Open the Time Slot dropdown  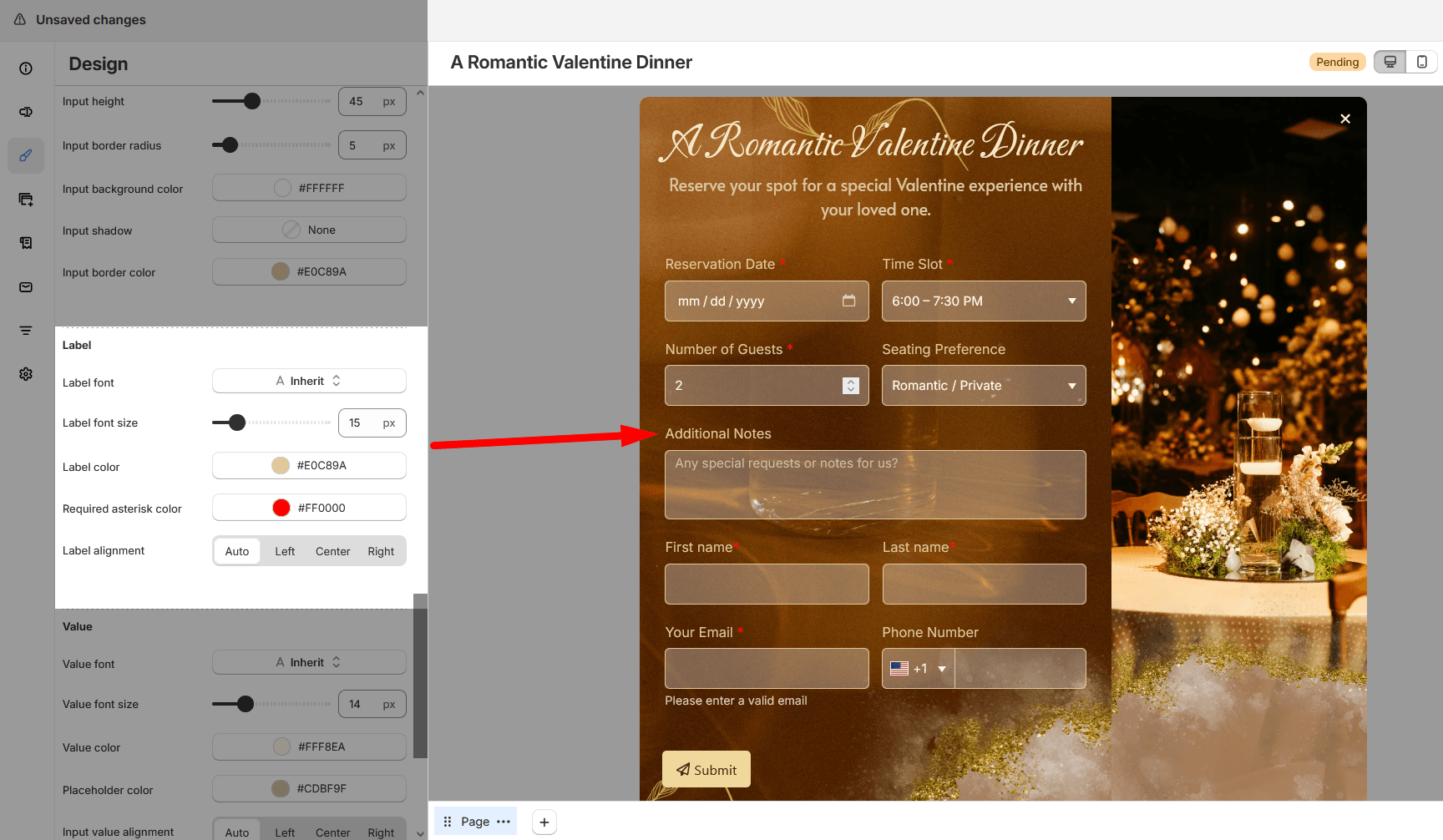[984, 301]
